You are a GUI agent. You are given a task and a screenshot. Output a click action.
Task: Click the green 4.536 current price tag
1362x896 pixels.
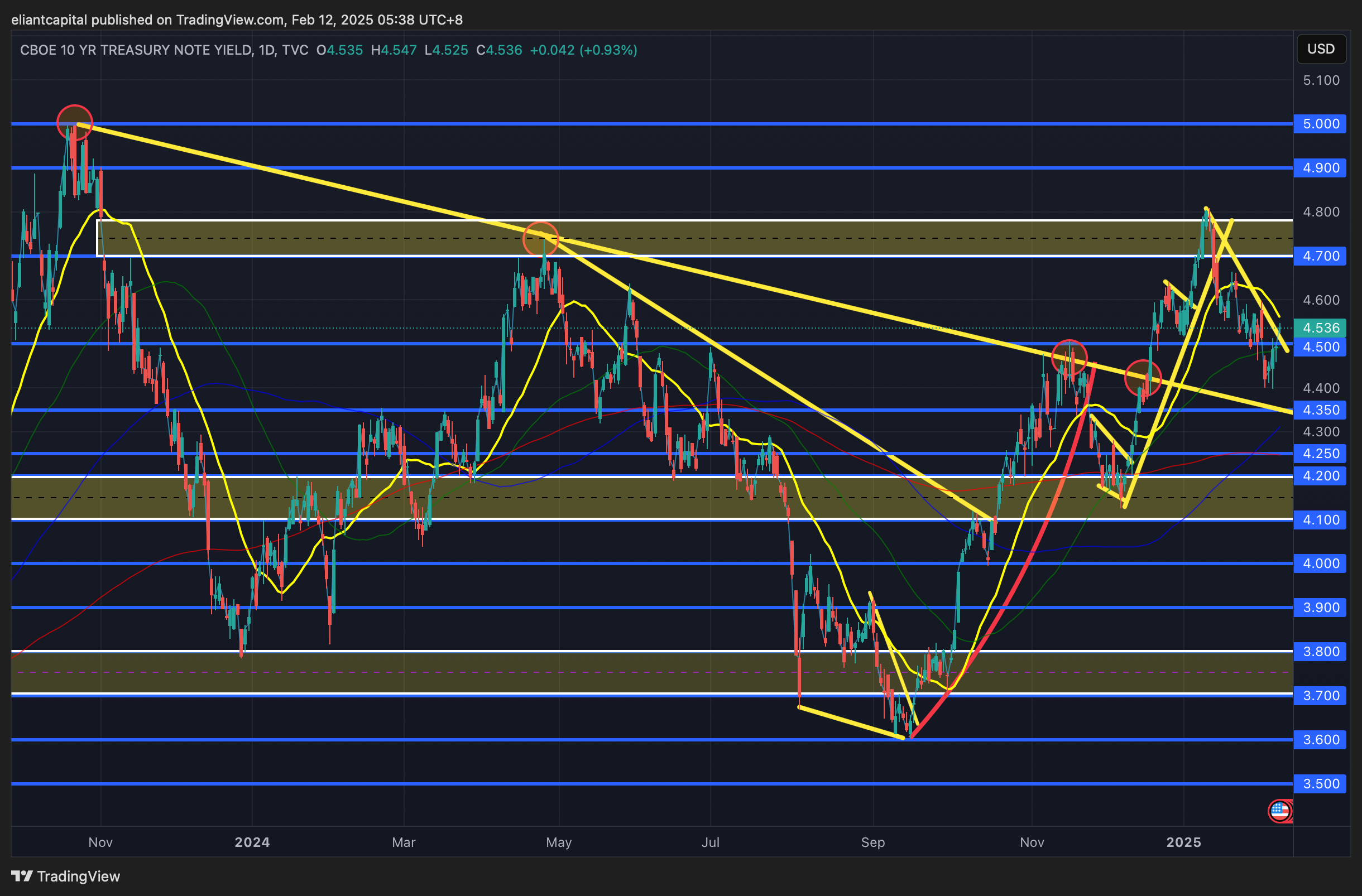click(1320, 328)
